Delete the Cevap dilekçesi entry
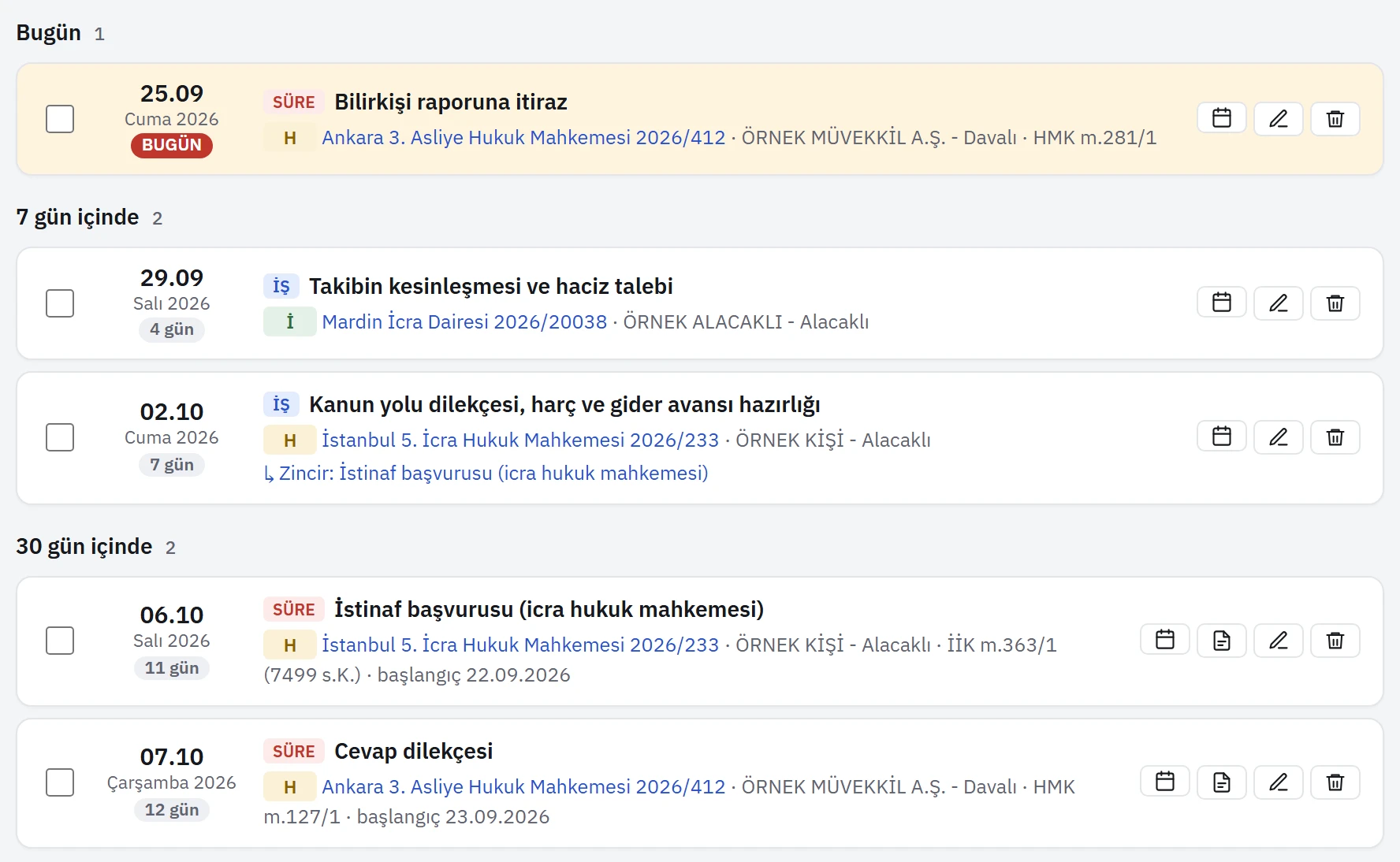 coord(1335,782)
